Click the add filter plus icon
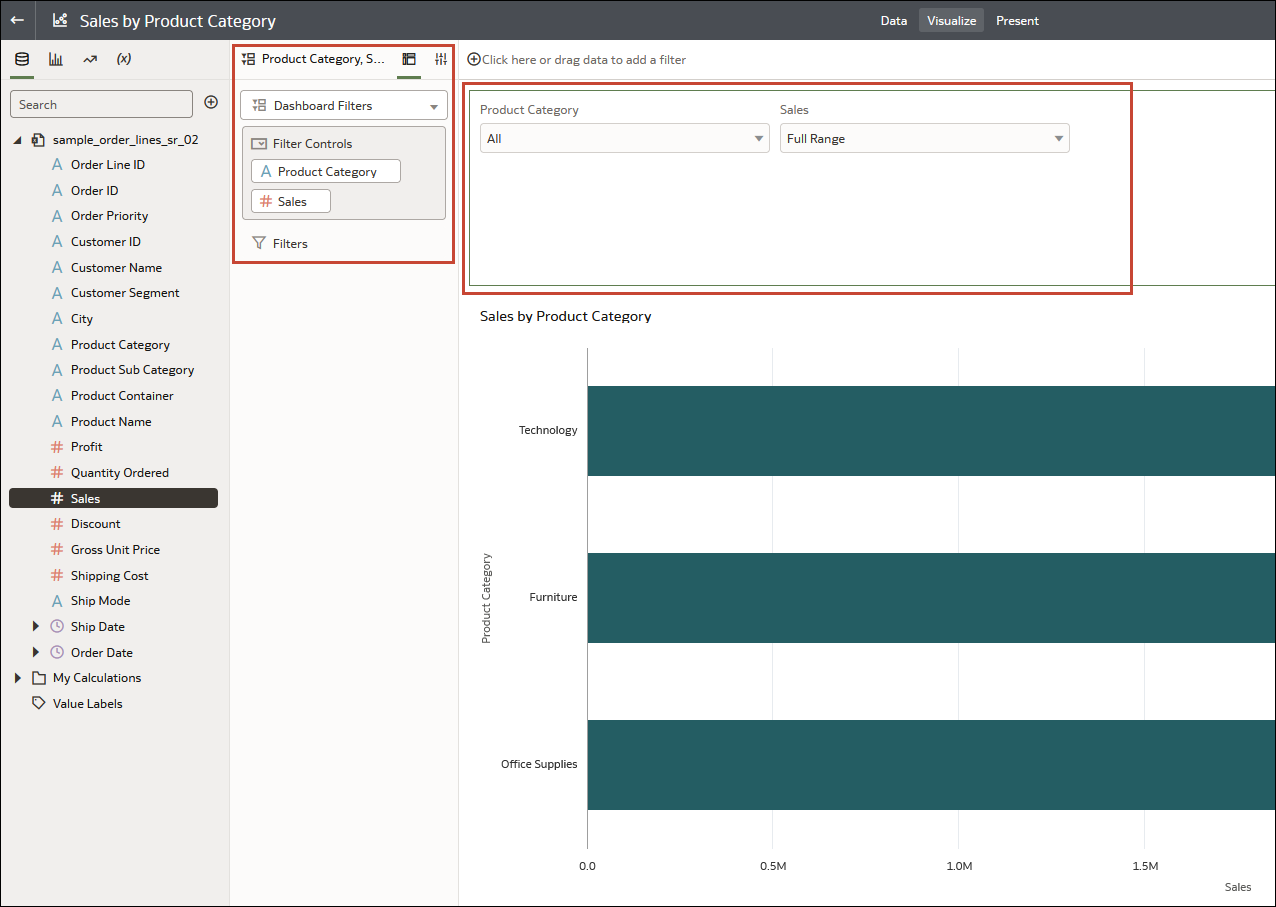1276x907 pixels. [x=474, y=59]
